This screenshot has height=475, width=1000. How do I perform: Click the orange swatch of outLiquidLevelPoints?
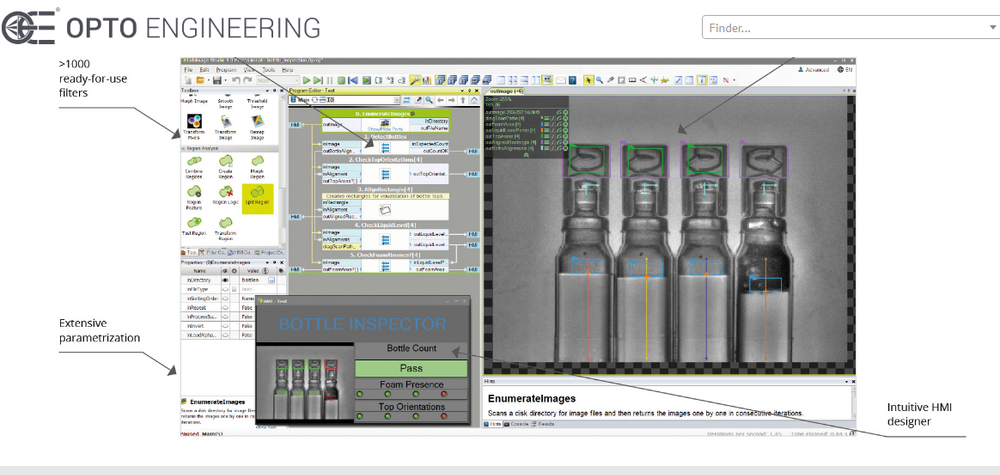pos(542,130)
